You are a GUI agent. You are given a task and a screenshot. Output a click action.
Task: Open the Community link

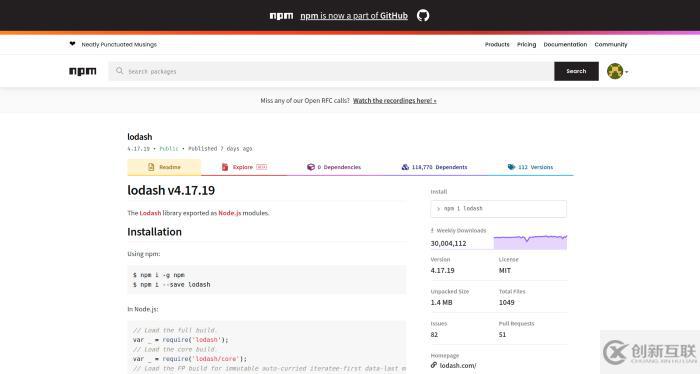pyautogui.click(x=611, y=44)
